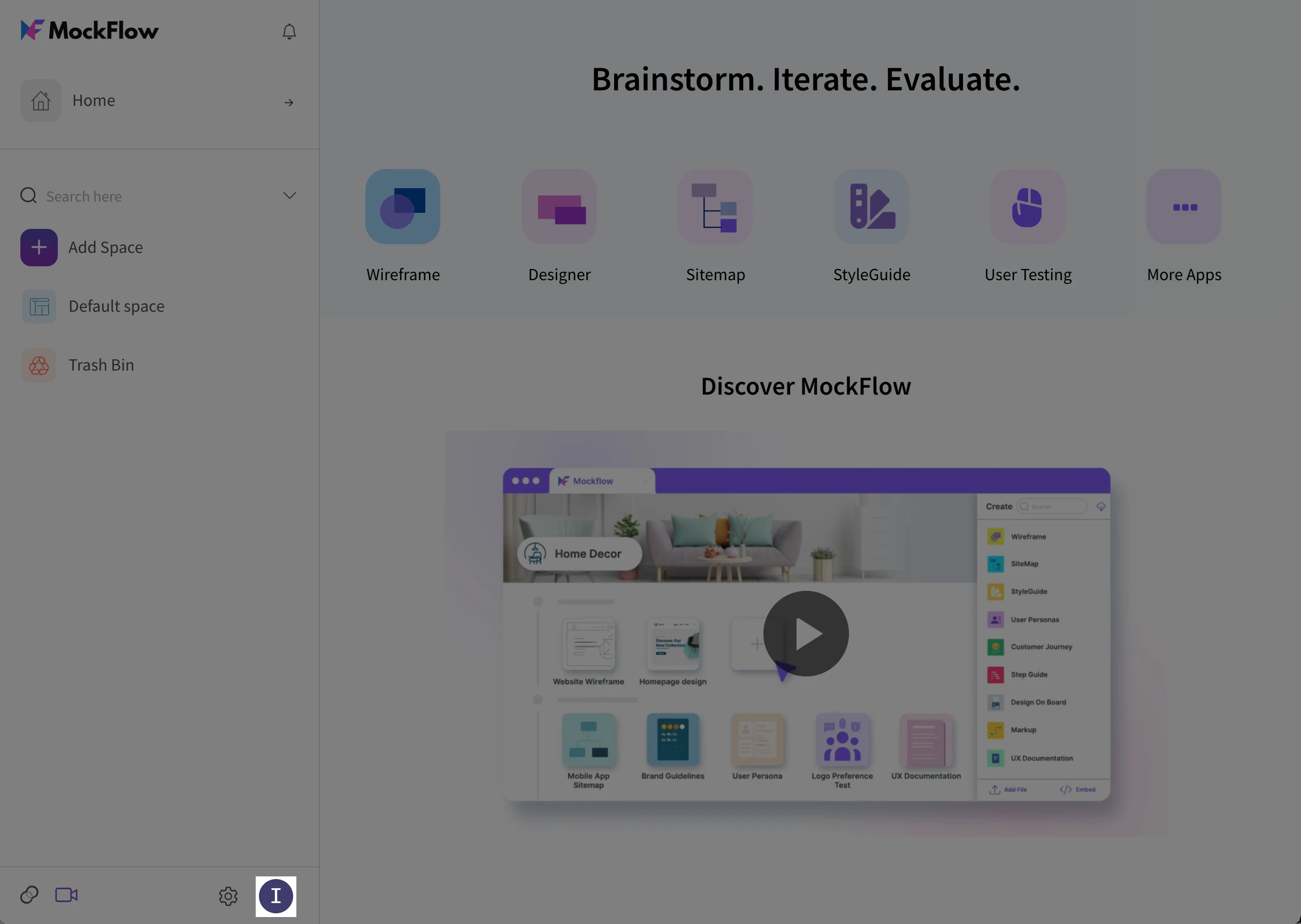Open Default space
The width and height of the screenshot is (1301, 924).
pos(117,306)
